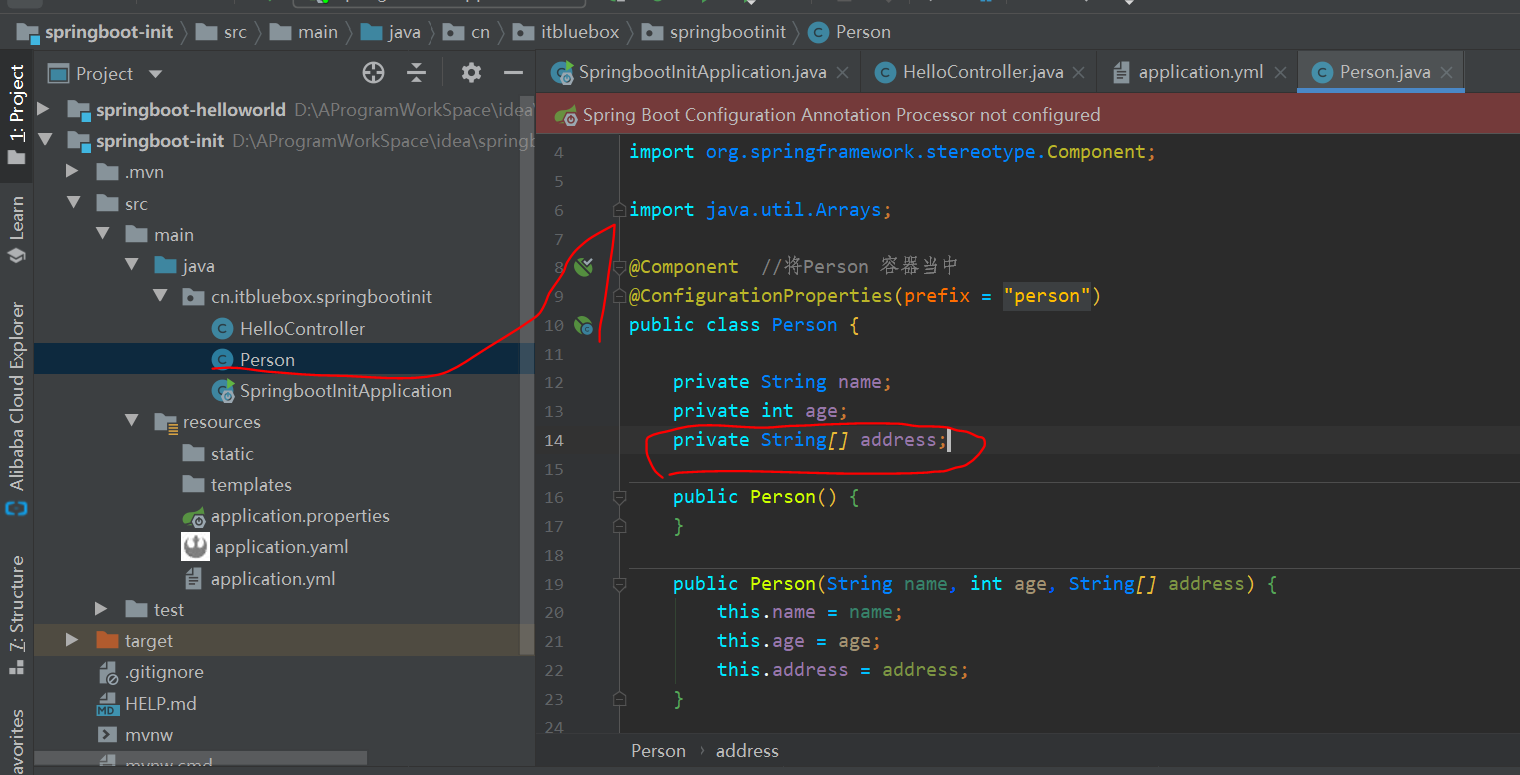Collapse the main folder
The width and height of the screenshot is (1520, 775).
pyautogui.click(x=102, y=234)
